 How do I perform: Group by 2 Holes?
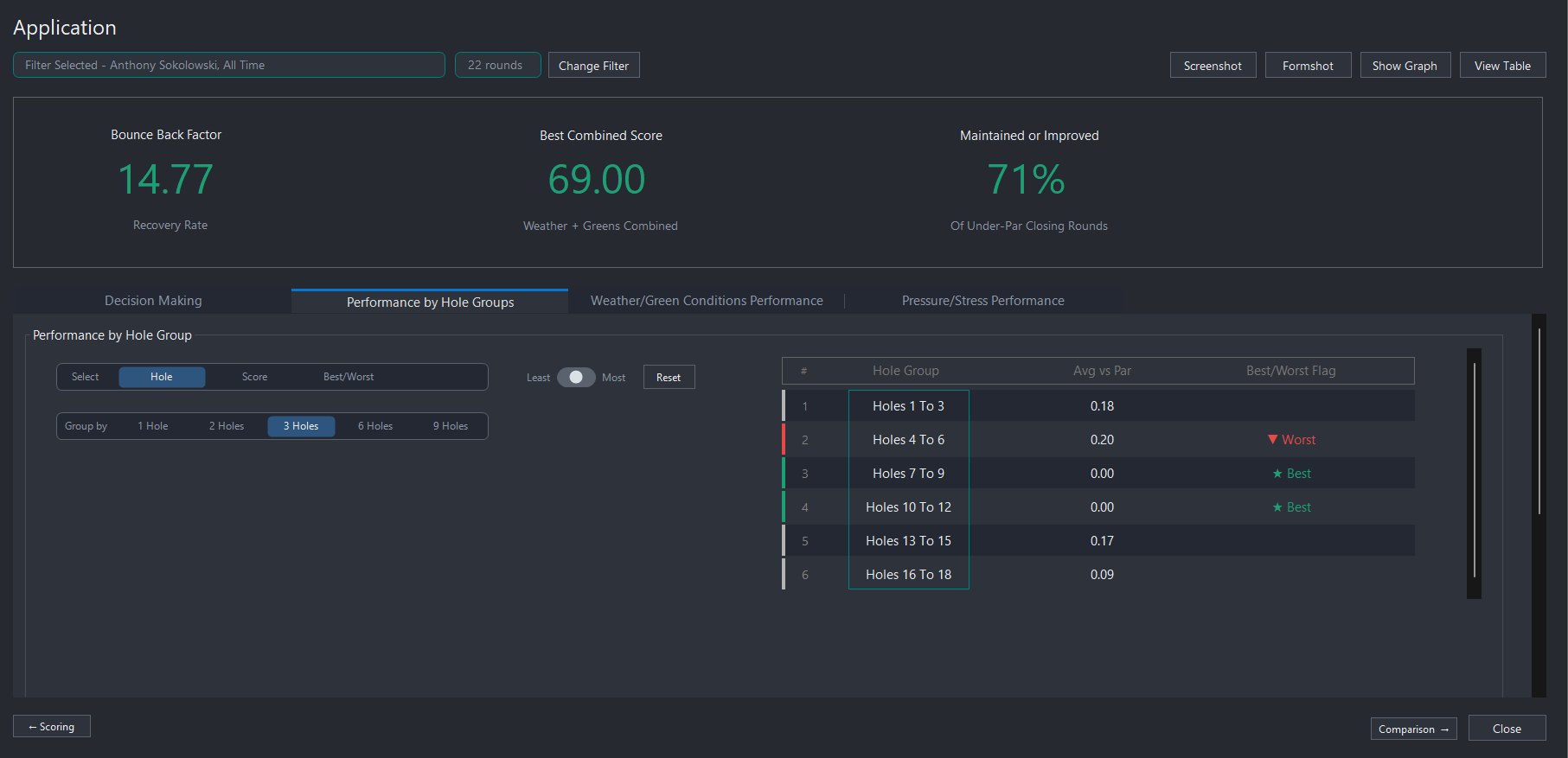point(227,426)
